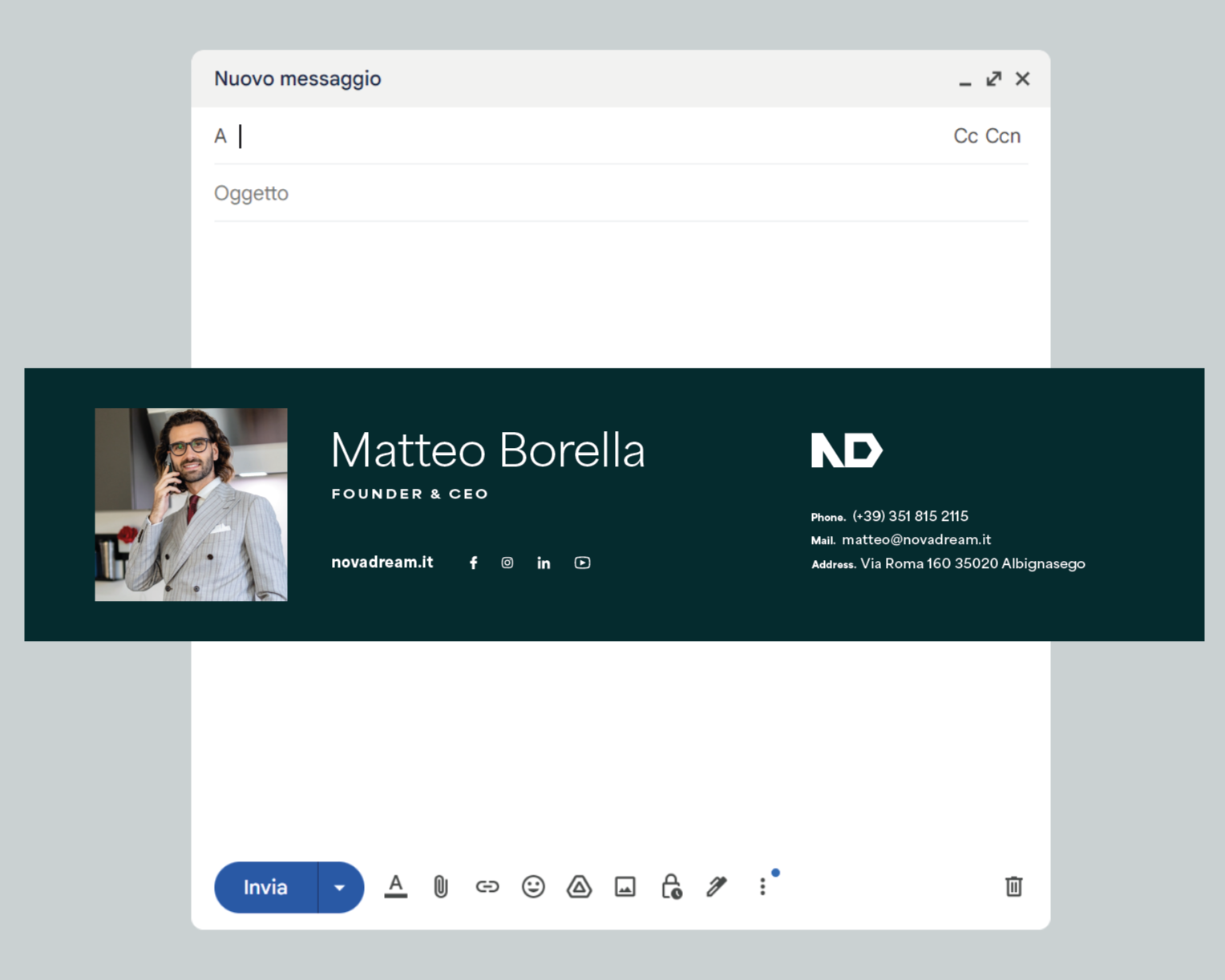The image size is (1225, 980).
Task: Open the emoji picker icon
Action: point(533,886)
